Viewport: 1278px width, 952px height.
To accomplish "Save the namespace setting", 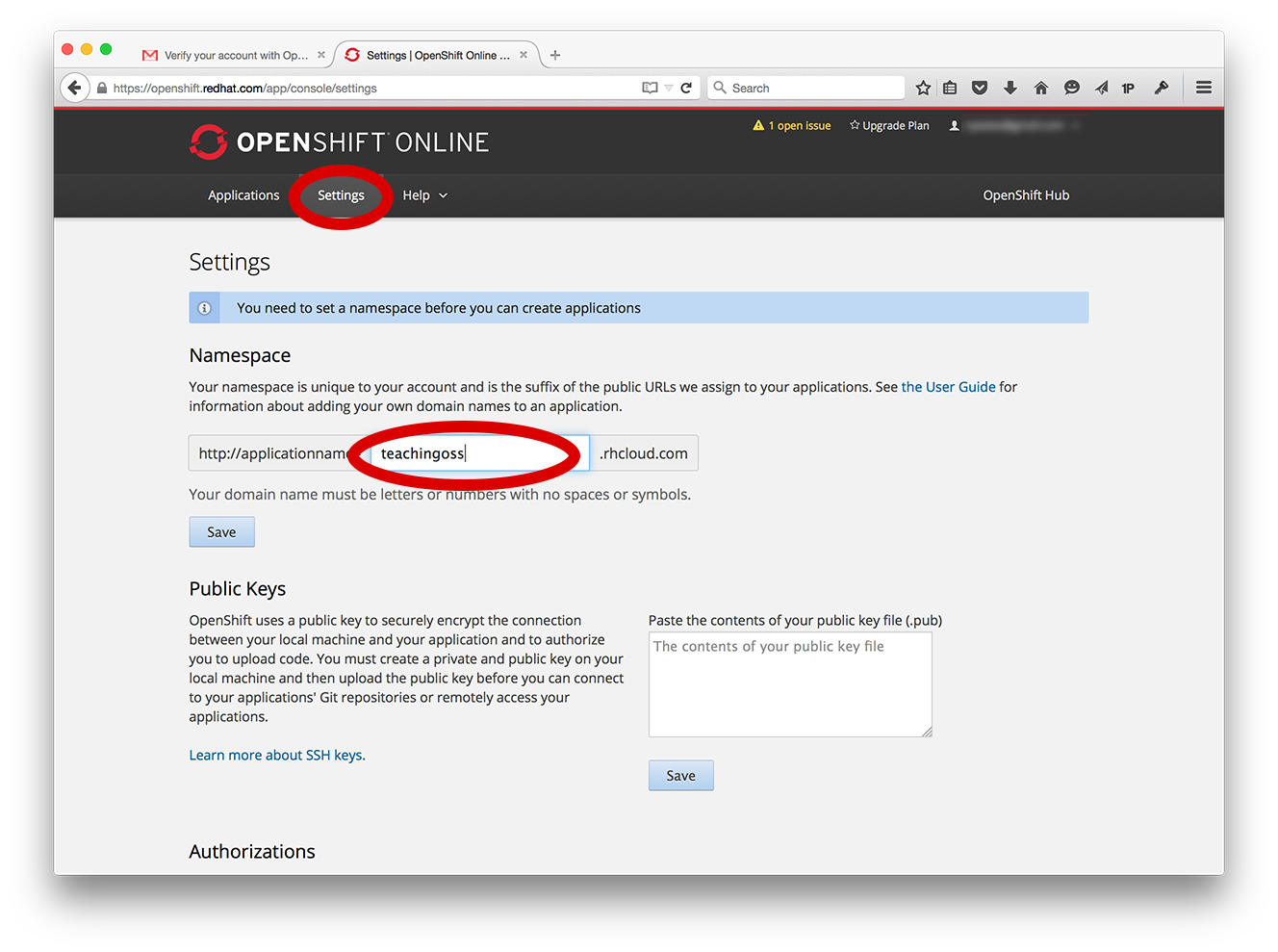I will [x=221, y=532].
